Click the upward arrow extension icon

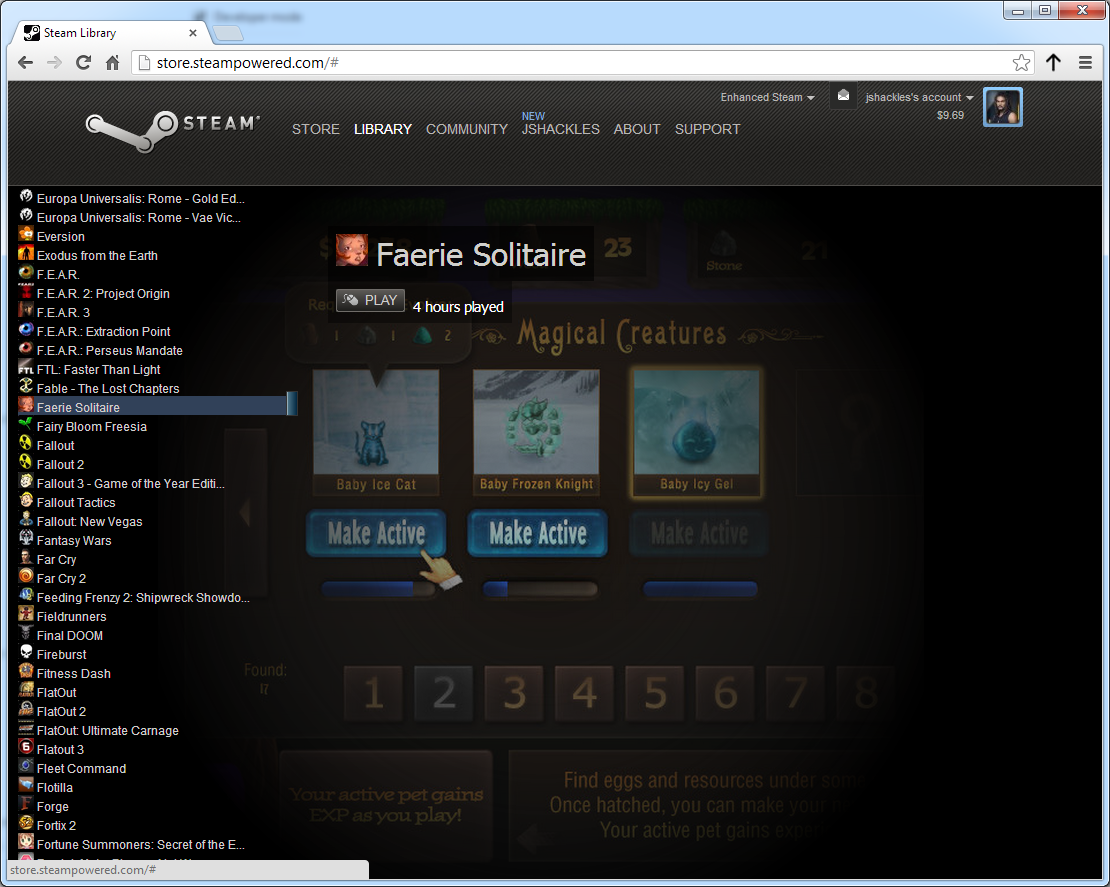point(1053,63)
